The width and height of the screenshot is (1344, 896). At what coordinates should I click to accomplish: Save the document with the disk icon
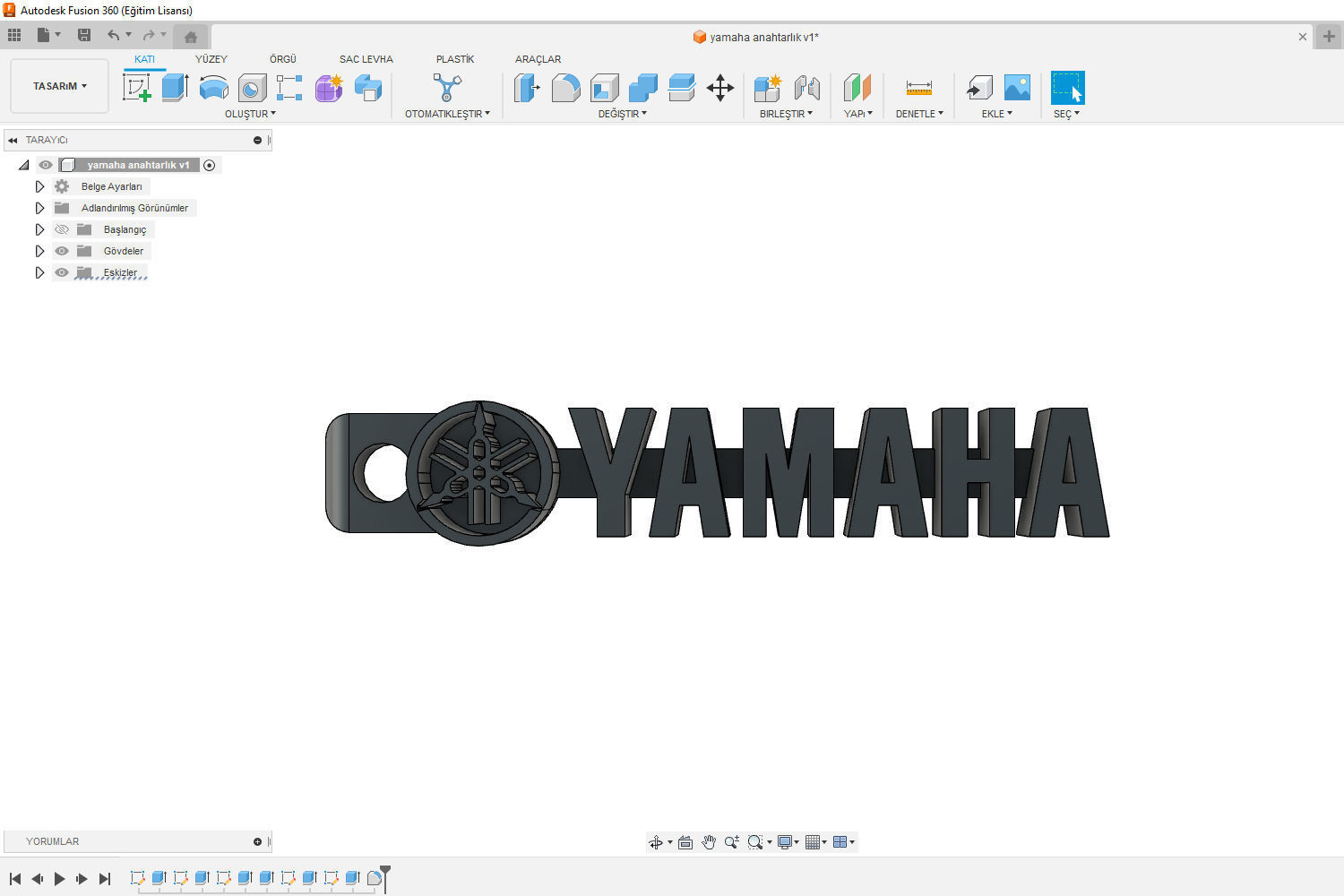pyautogui.click(x=84, y=35)
